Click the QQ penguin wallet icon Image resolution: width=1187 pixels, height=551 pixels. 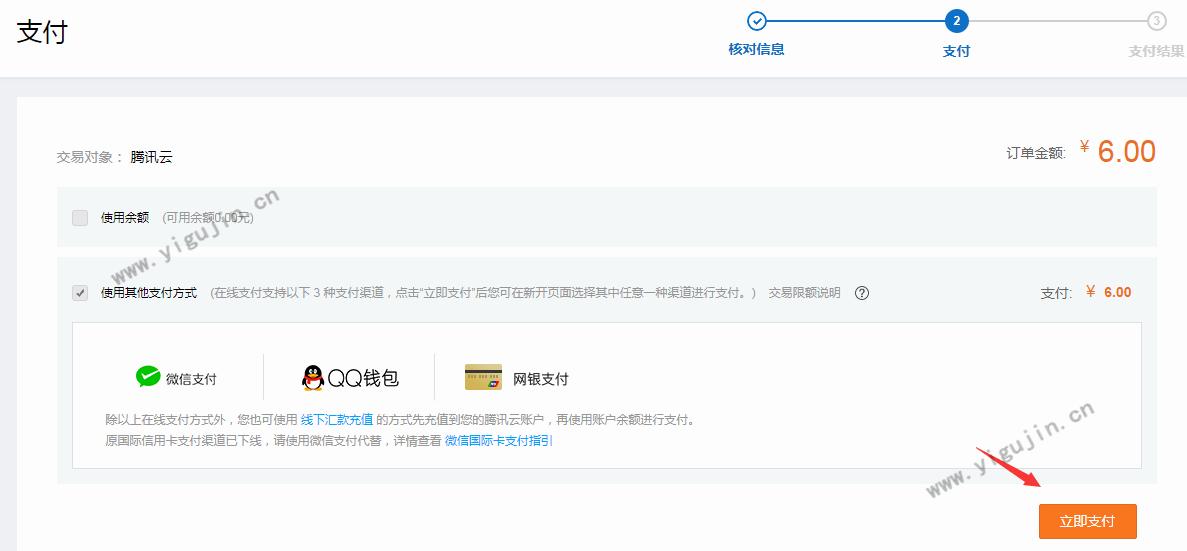(x=313, y=378)
